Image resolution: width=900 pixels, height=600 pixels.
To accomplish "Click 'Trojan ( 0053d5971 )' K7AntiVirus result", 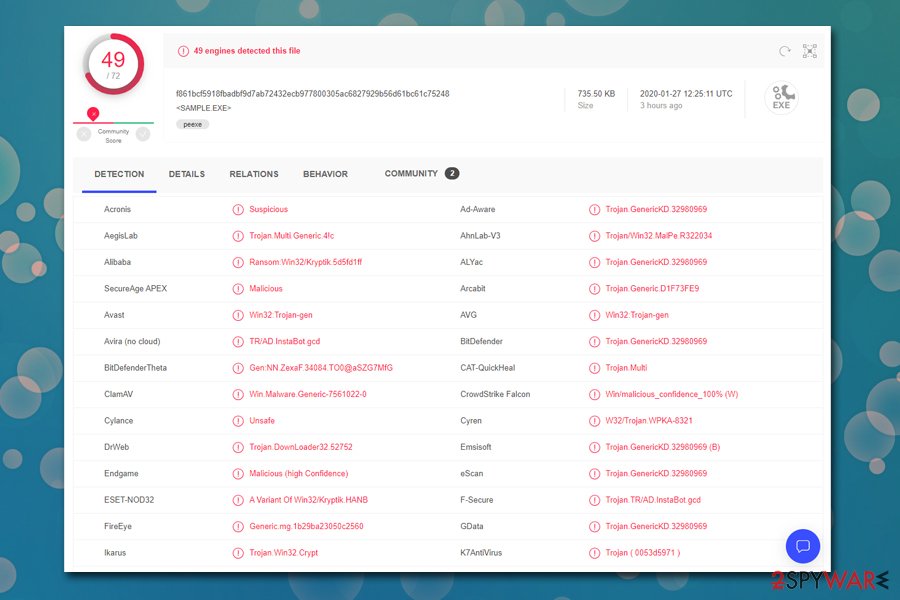I will (x=643, y=552).
